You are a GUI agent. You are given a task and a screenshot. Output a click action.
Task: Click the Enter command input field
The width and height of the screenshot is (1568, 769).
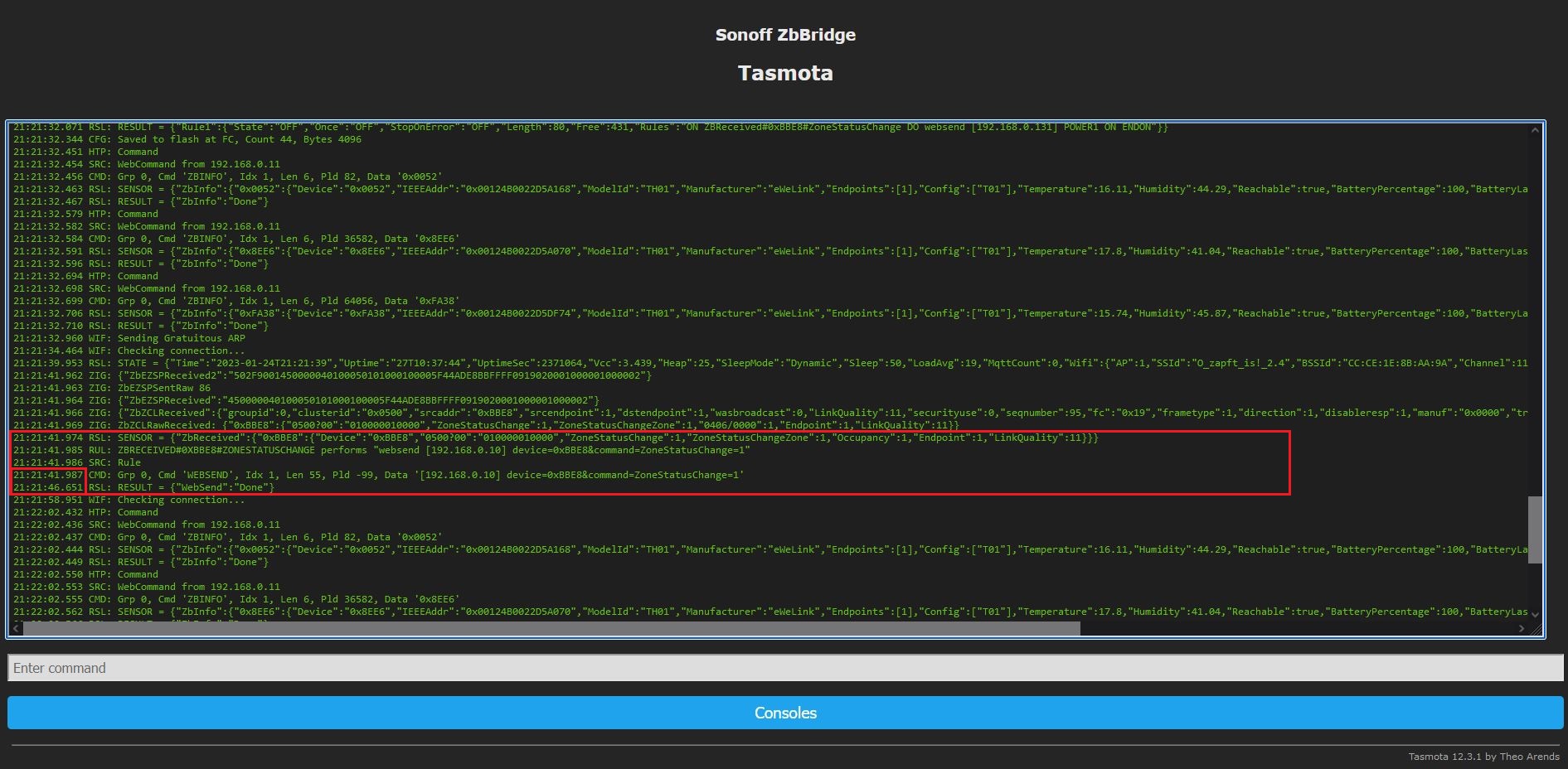784,668
